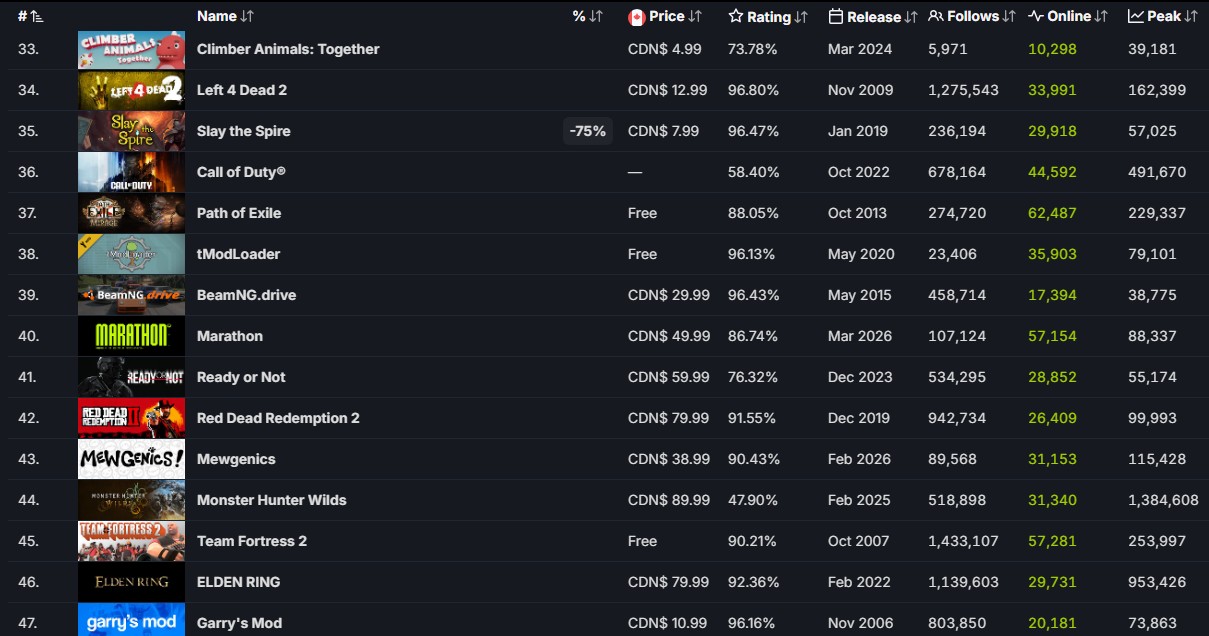Click the Mewgenics cover thumbnail
The height and width of the screenshot is (636, 1209).
point(131,459)
